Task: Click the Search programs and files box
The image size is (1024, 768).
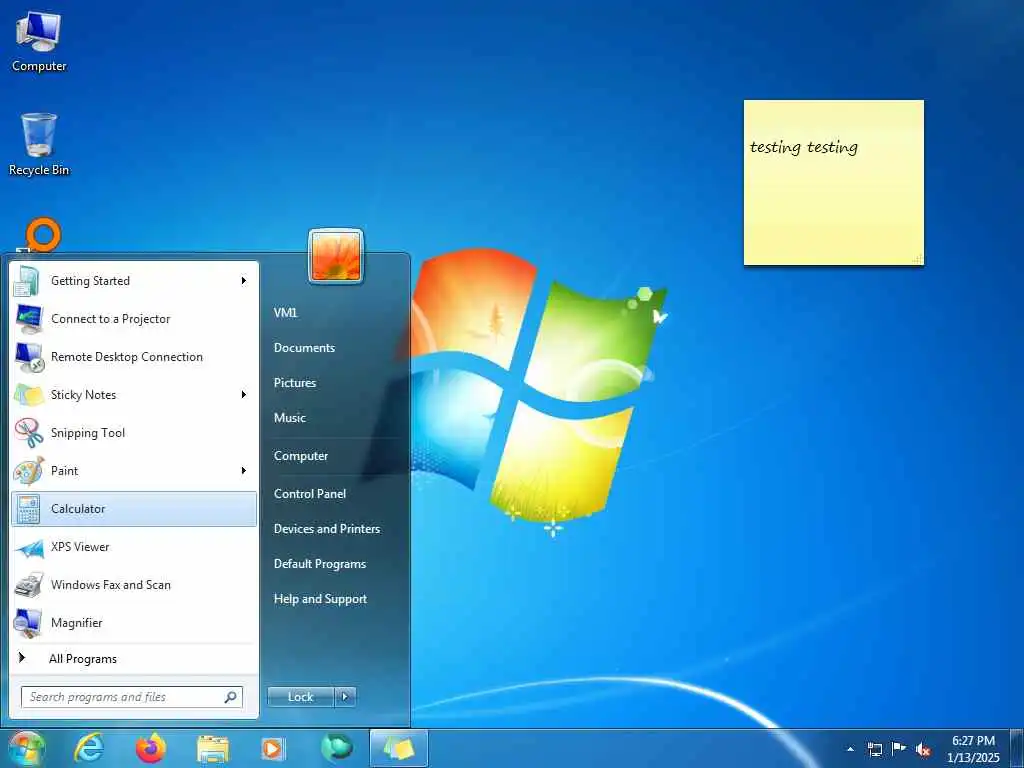Action: [x=132, y=697]
